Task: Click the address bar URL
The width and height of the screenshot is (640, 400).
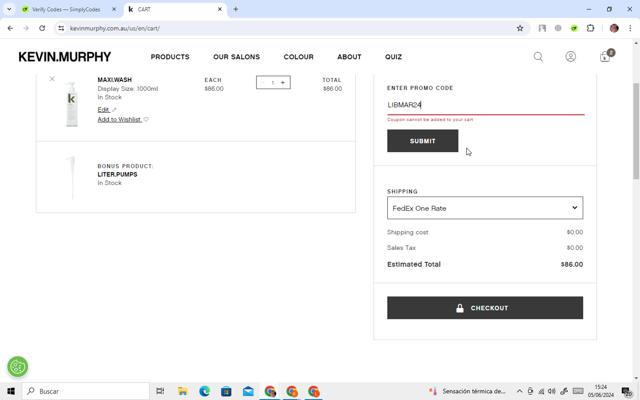Action: point(115,28)
